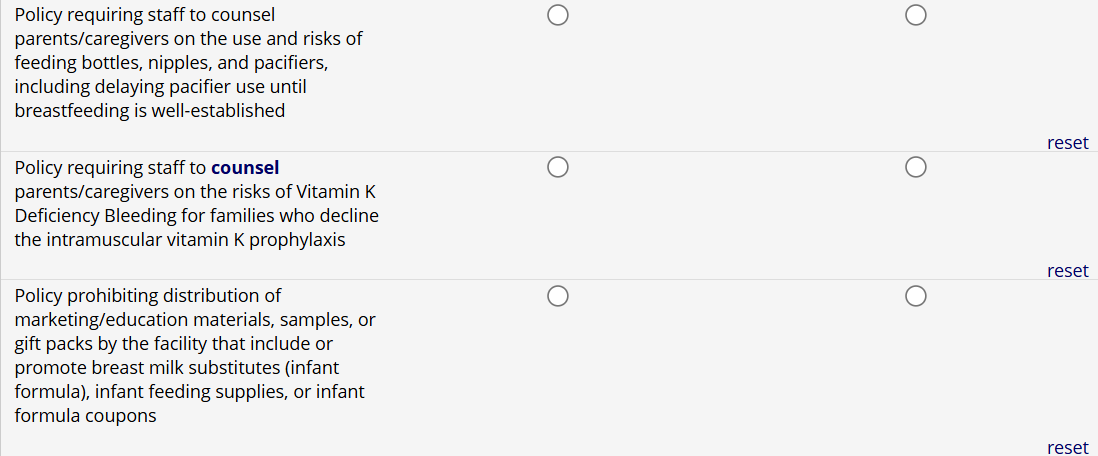Click 'breastfeeding is well-established' text

pos(150,111)
